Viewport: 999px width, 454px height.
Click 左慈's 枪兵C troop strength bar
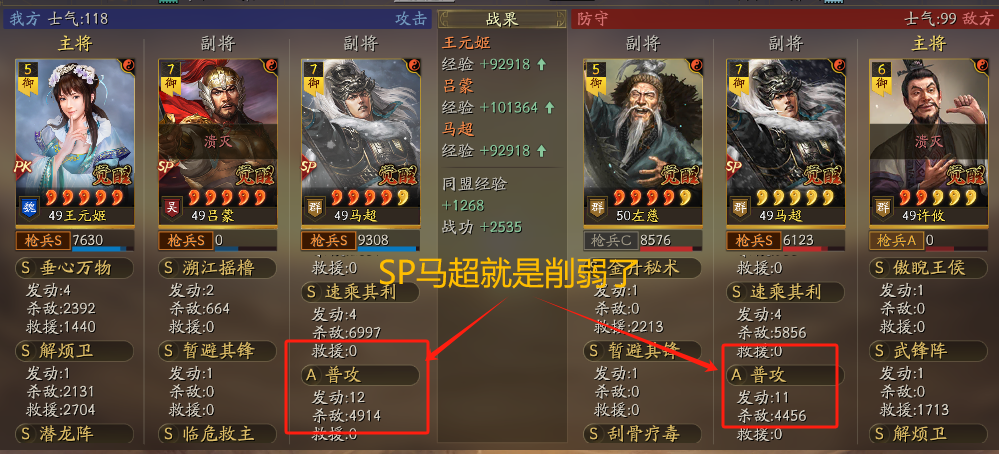pos(643,241)
